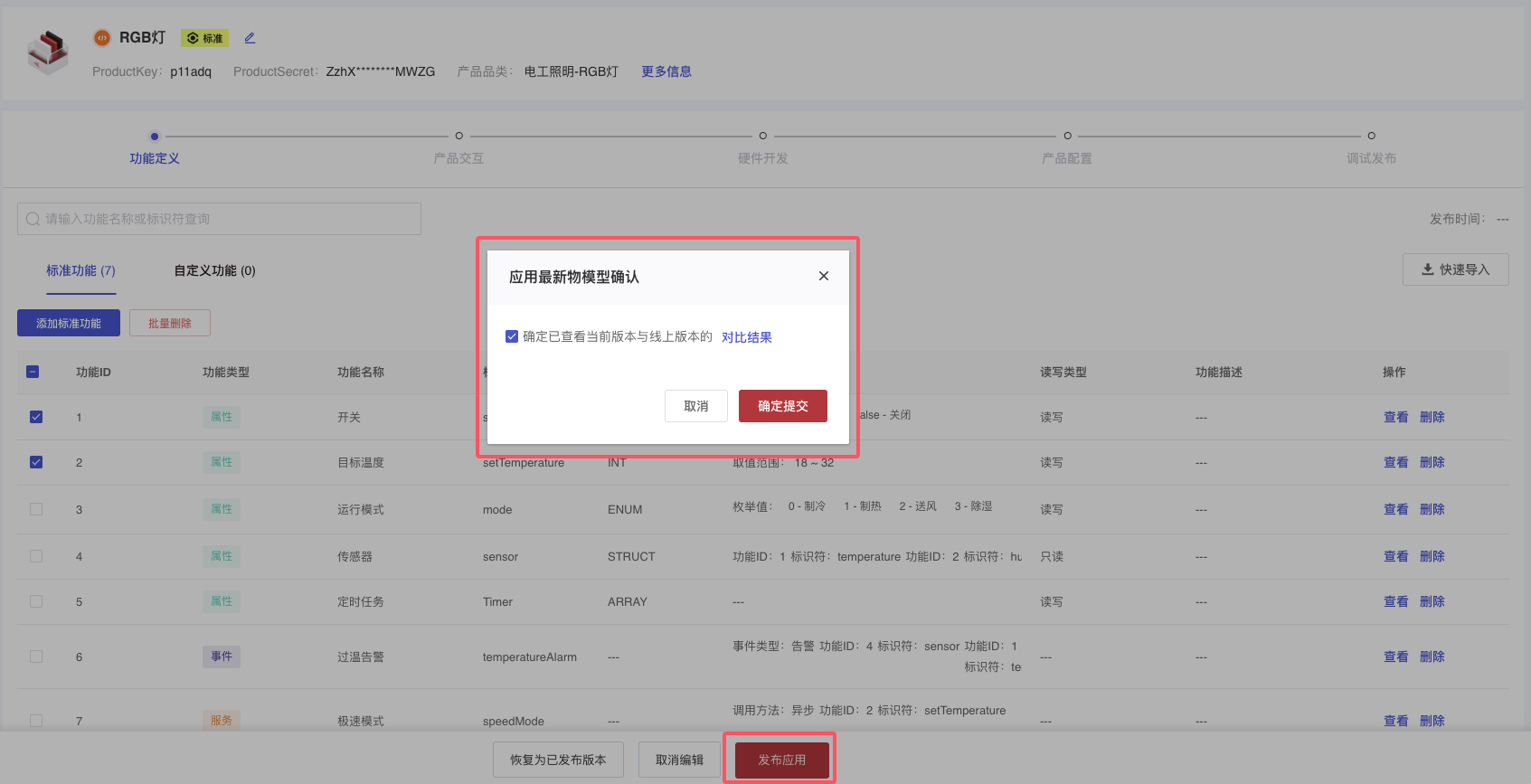
Task: Click the orange code icon before RGB灯
Action: (102, 38)
